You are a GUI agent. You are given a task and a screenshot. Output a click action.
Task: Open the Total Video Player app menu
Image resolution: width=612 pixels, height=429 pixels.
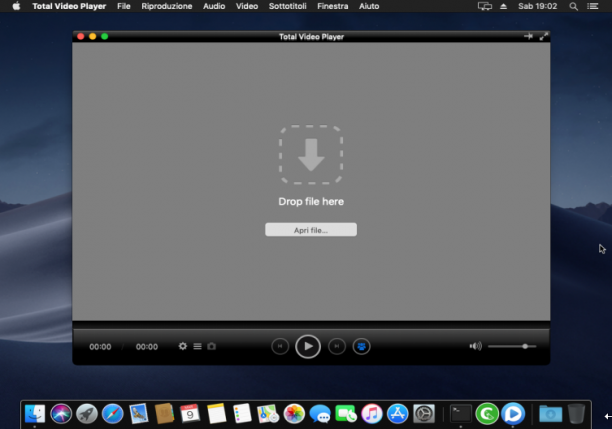pos(69,6)
